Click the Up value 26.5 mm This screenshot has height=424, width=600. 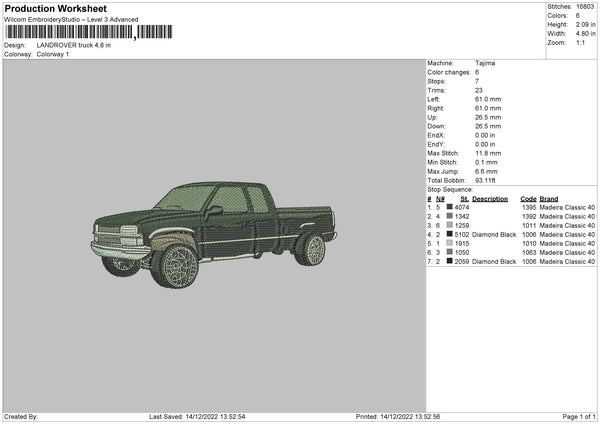pos(488,117)
